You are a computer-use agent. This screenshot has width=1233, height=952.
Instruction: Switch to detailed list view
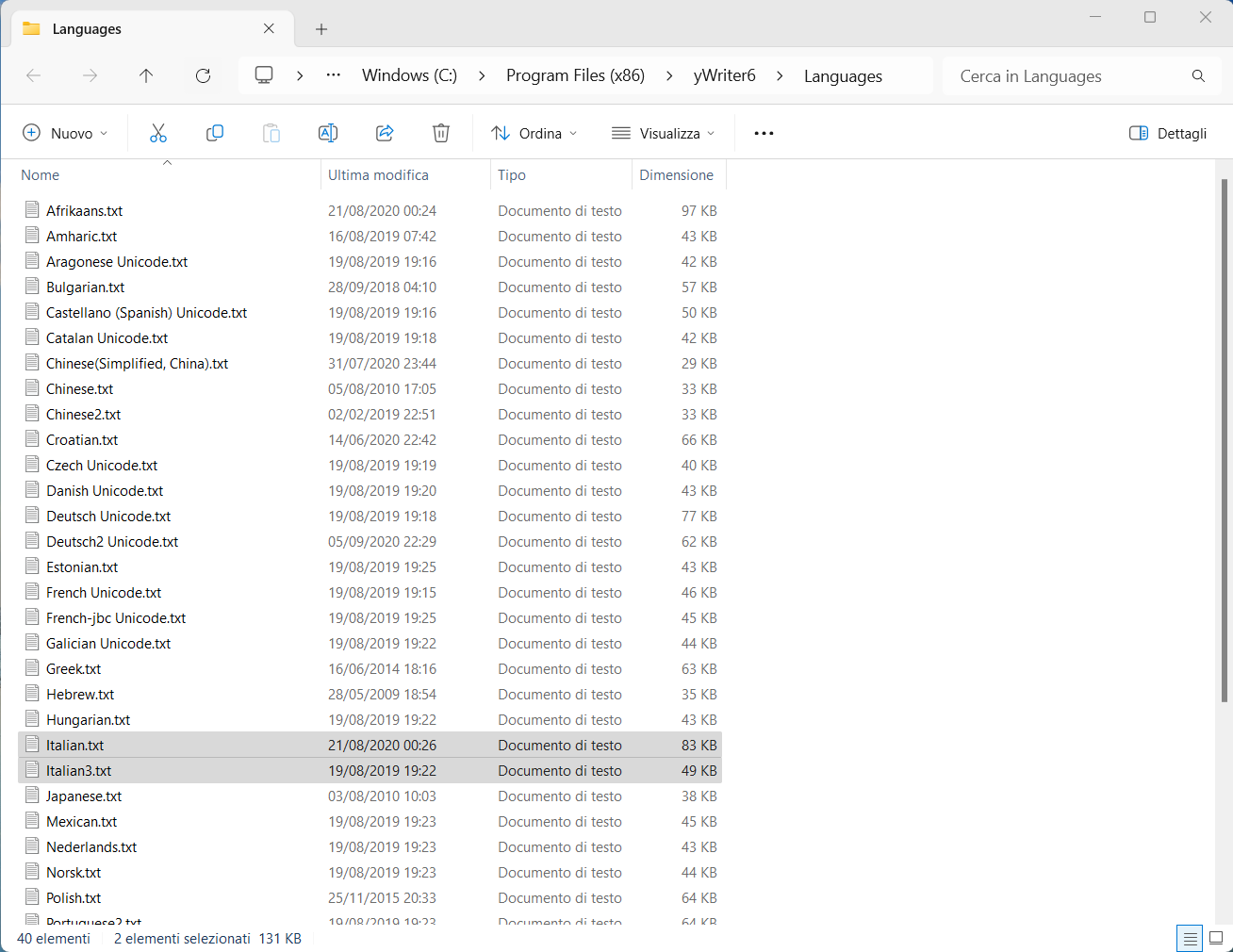coord(1190,938)
